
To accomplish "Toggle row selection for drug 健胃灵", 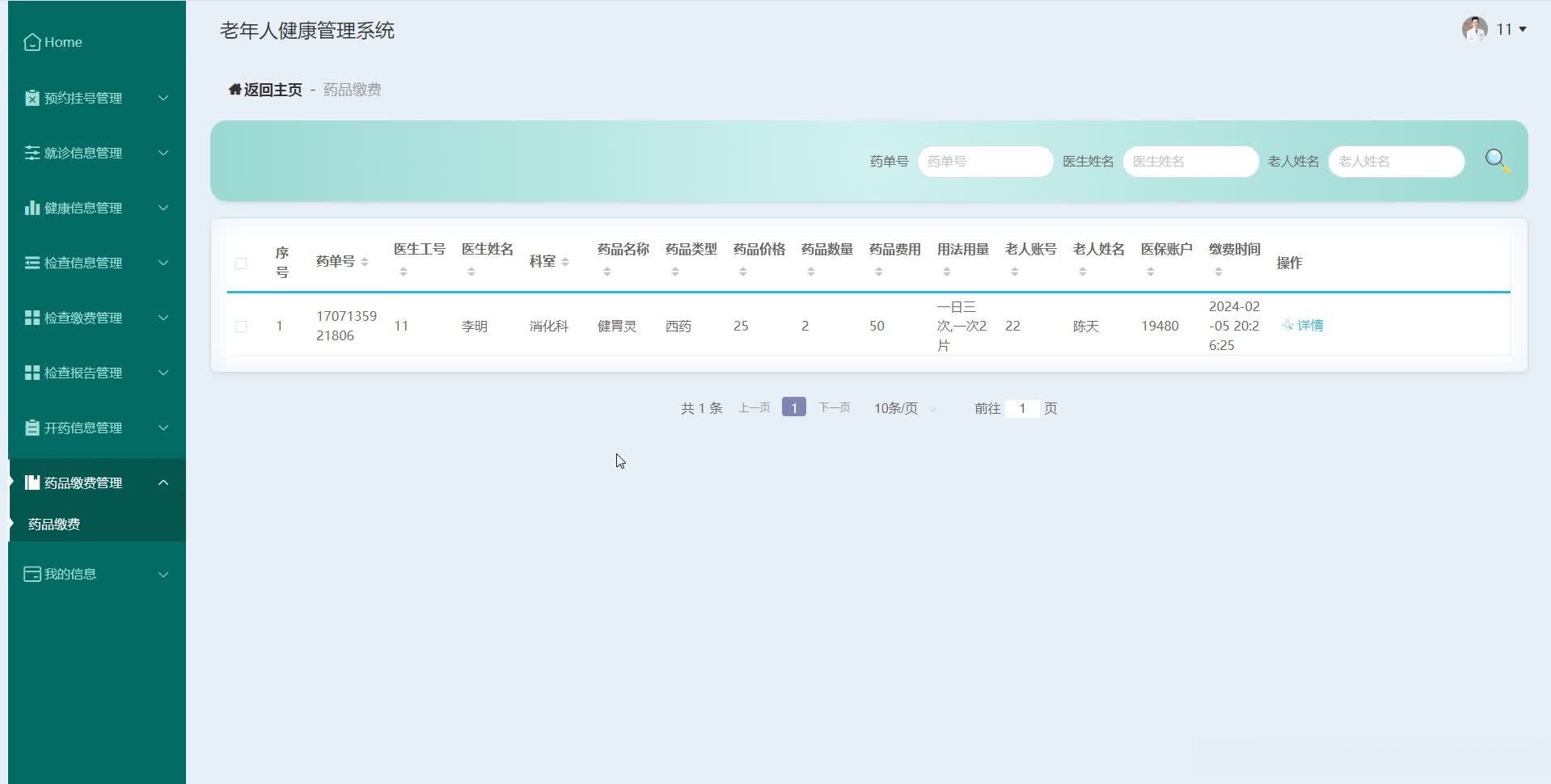I will pos(241,326).
